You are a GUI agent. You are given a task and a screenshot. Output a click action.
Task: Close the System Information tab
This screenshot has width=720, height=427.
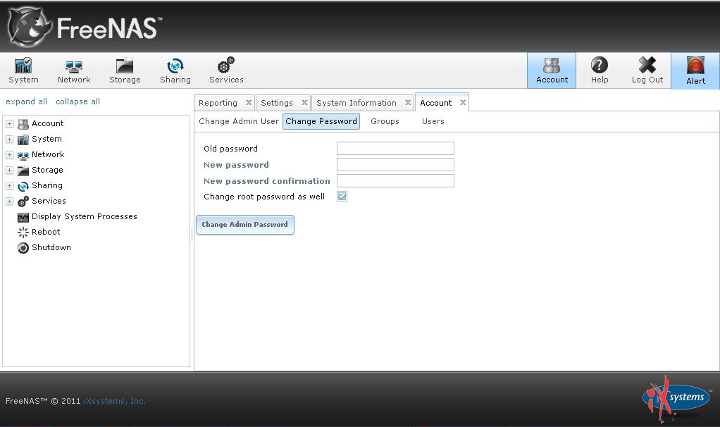tap(408, 102)
